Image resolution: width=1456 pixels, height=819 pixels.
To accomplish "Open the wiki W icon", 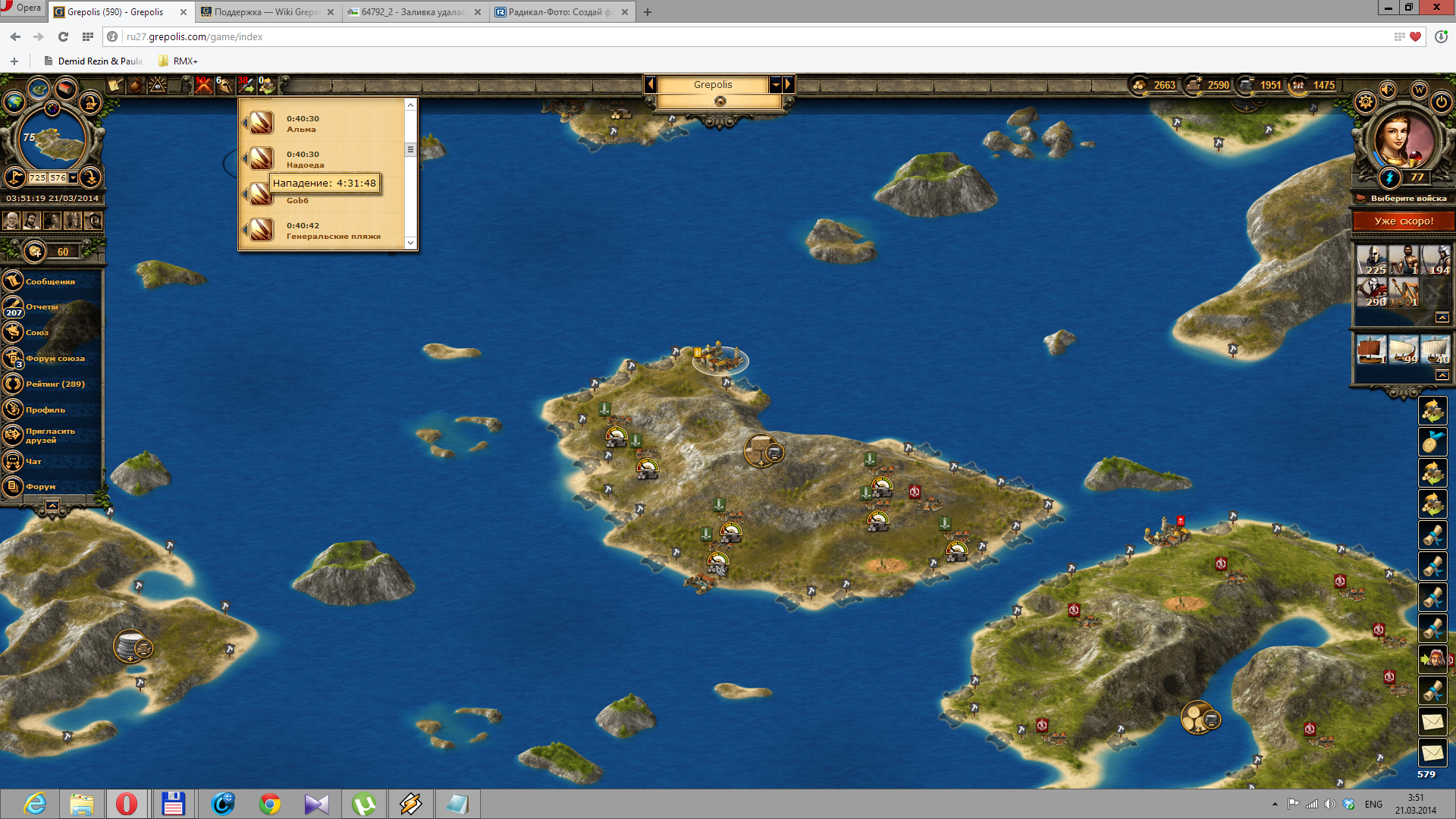I will [1419, 89].
